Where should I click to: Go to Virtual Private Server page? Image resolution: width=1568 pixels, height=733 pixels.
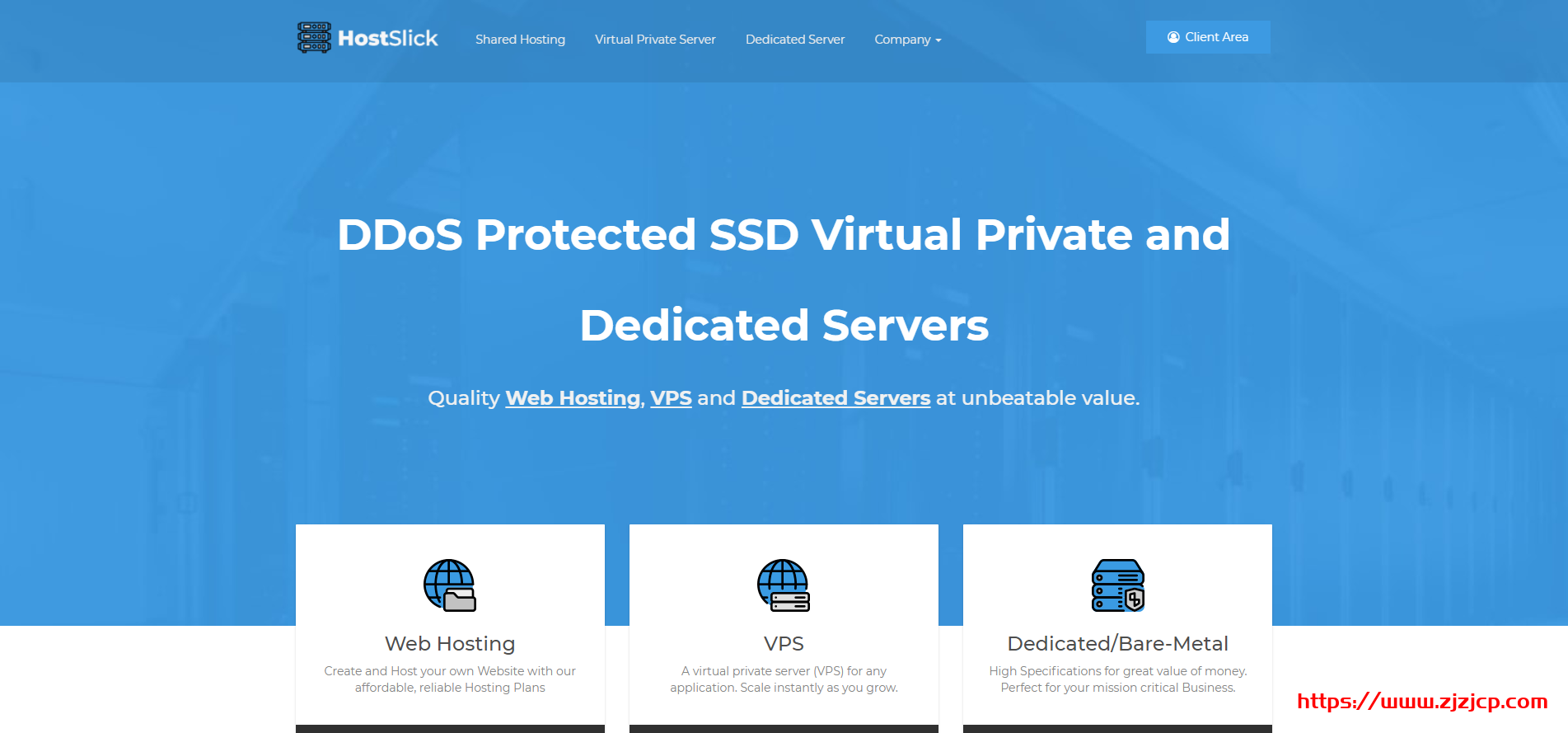click(655, 40)
